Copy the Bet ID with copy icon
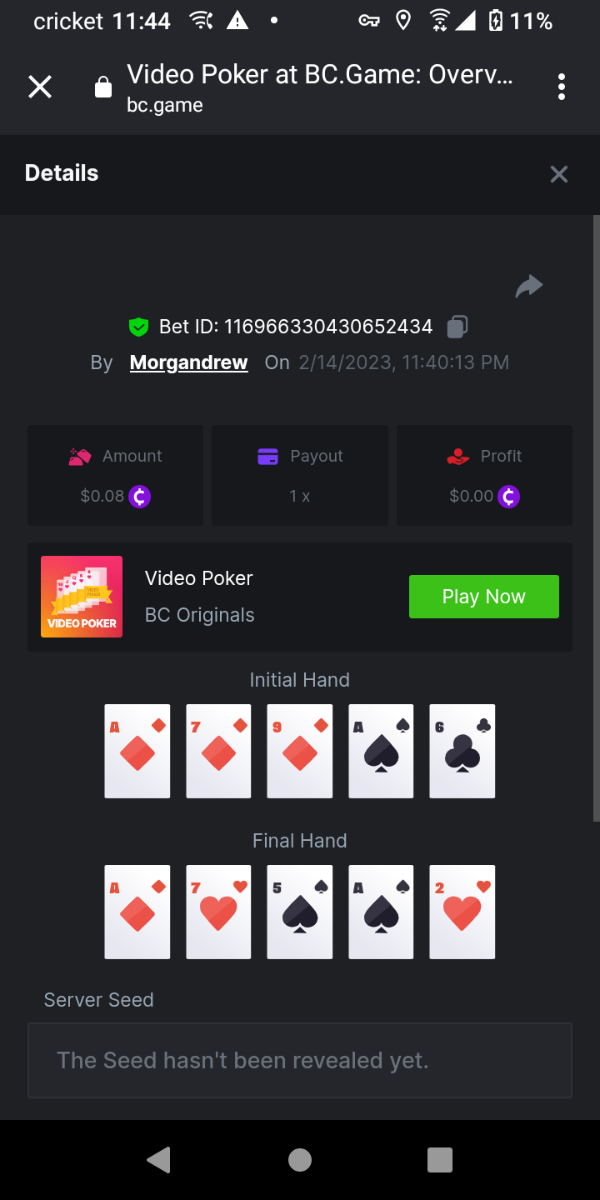This screenshot has height=1200, width=600. 457,326
